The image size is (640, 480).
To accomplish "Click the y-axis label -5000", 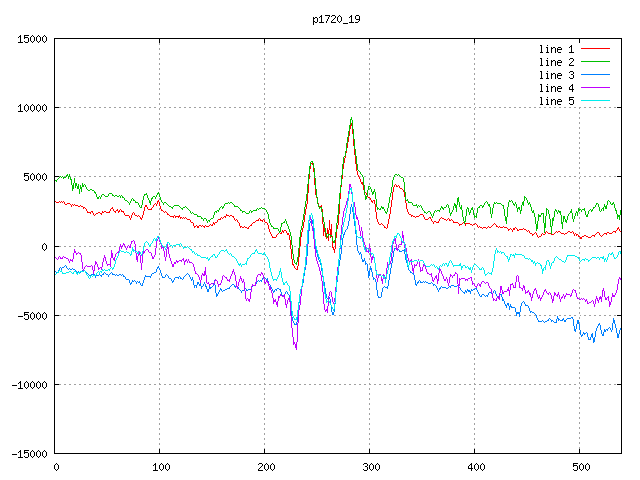I will point(32,316).
